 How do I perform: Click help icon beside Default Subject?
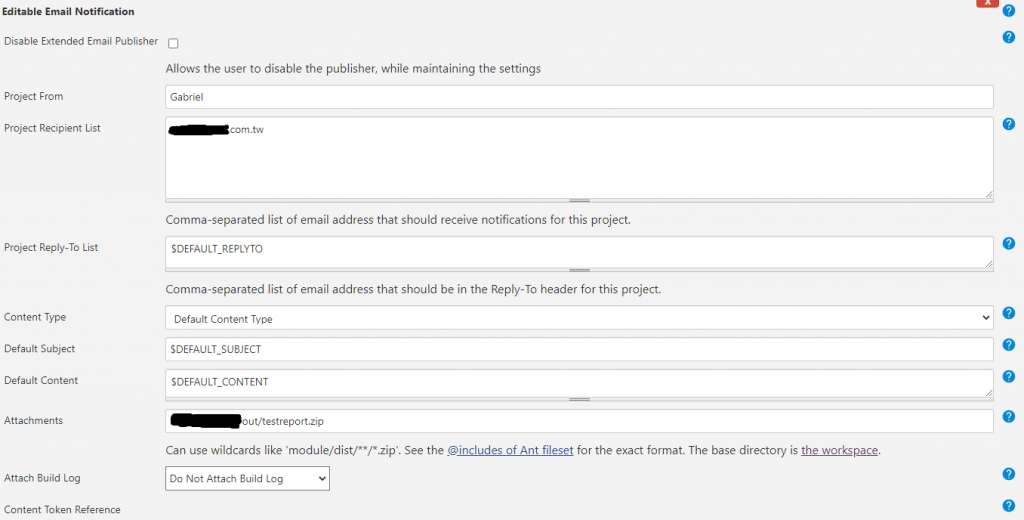point(1008,345)
